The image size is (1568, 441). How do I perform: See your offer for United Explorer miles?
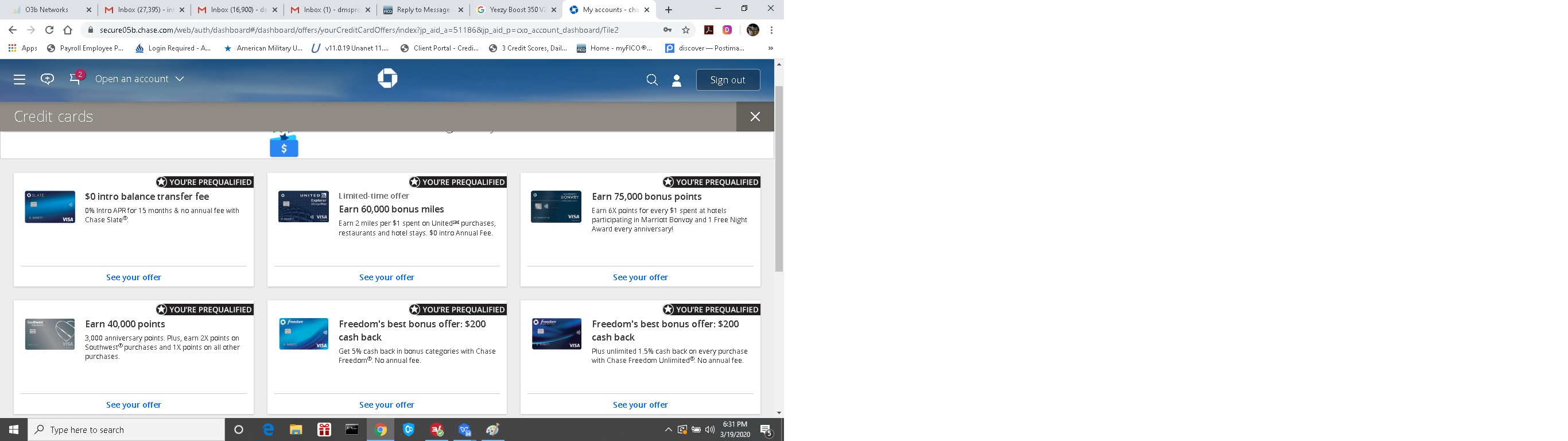[386, 277]
